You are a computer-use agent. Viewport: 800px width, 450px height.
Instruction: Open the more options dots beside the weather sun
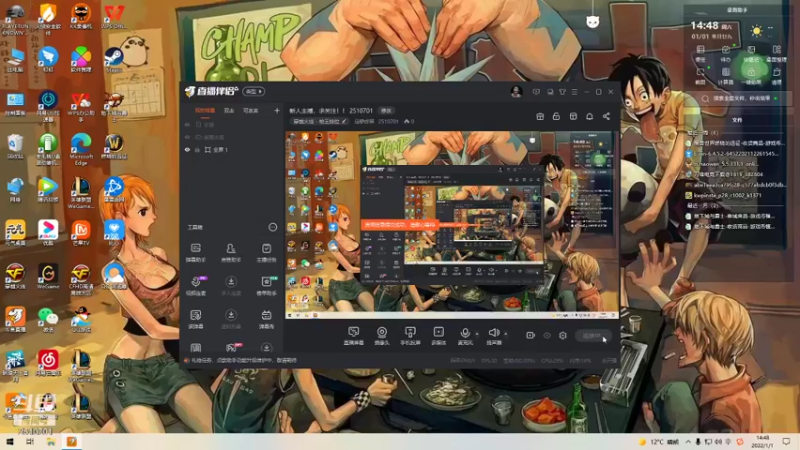(x=770, y=28)
